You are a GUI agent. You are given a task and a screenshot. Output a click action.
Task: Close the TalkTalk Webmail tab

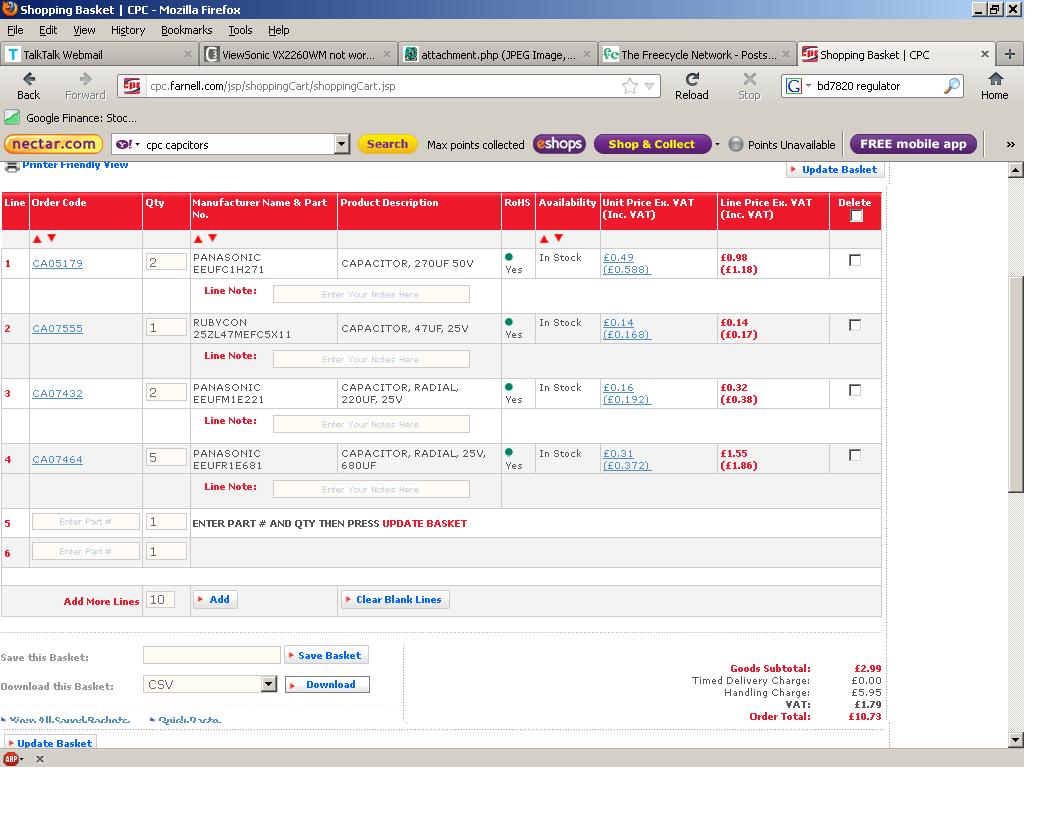coord(187,54)
